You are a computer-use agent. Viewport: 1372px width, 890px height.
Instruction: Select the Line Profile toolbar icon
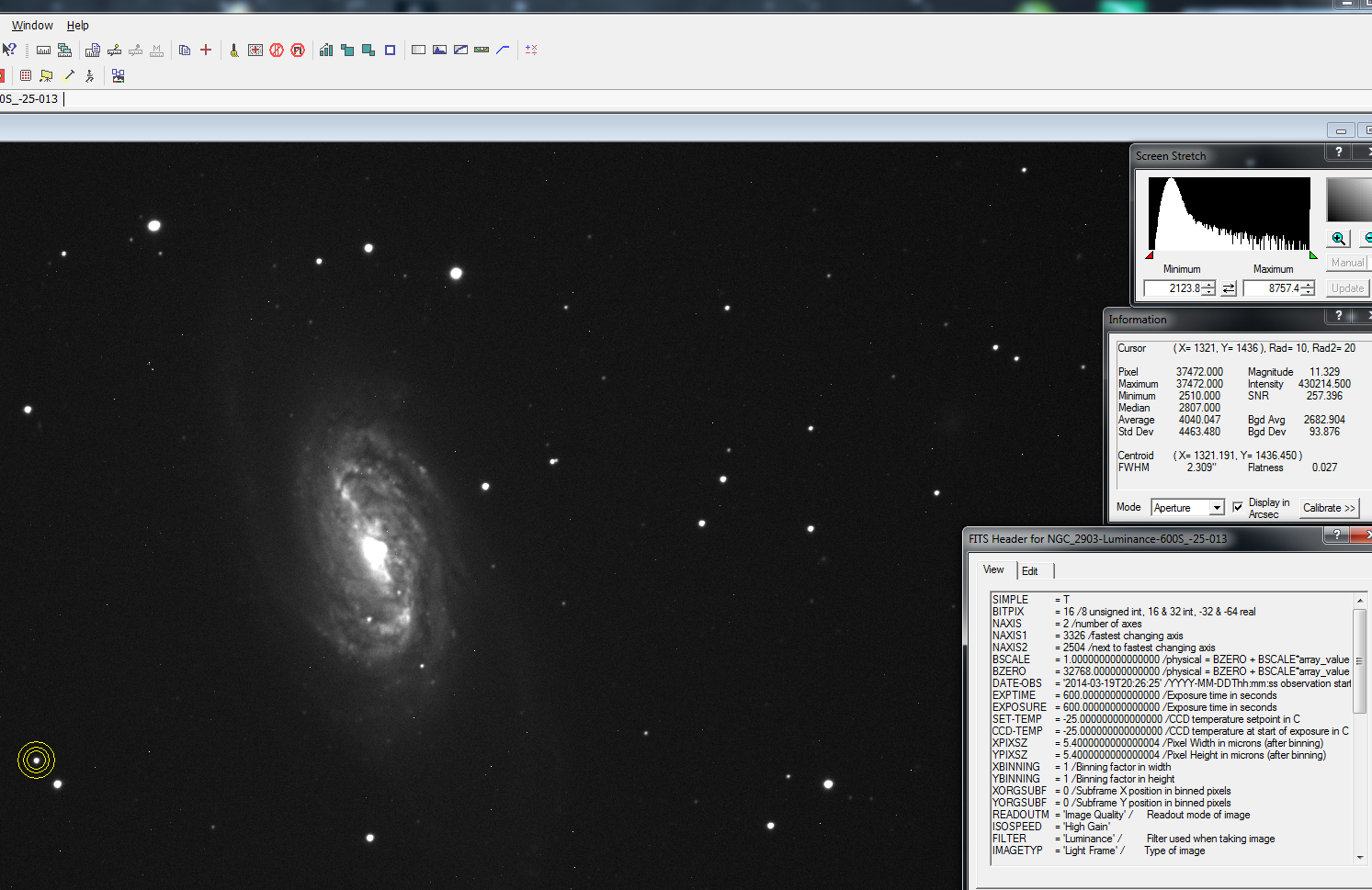click(x=503, y=50)
